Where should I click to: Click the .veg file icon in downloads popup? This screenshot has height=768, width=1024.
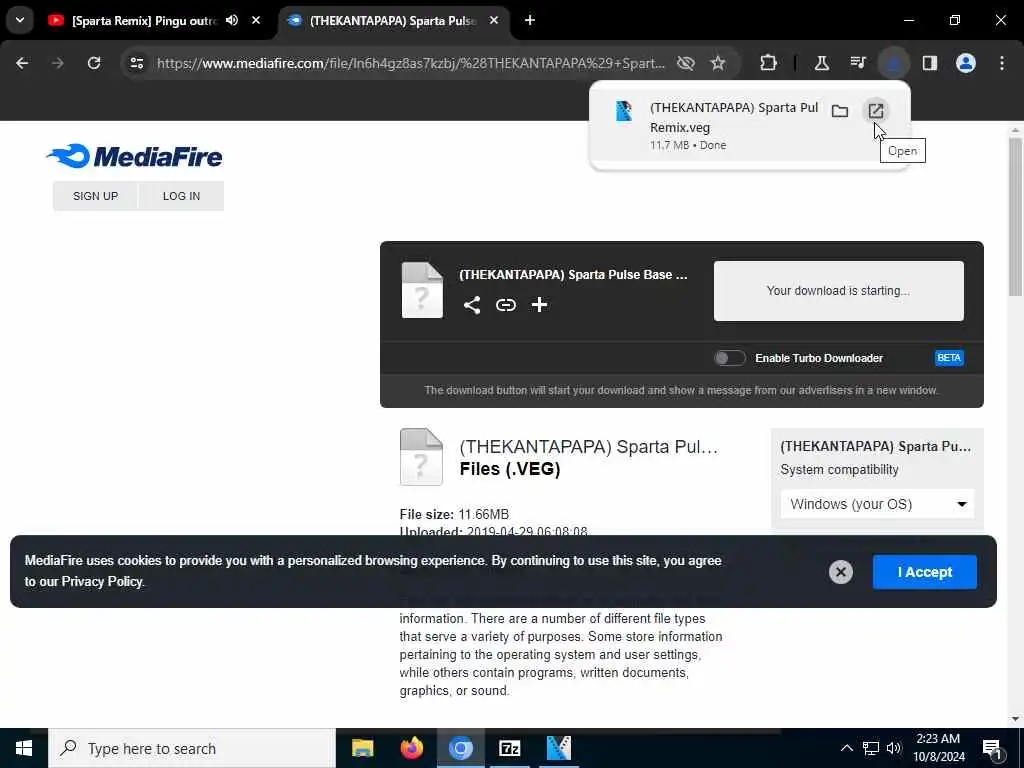[x=624, y=111]
